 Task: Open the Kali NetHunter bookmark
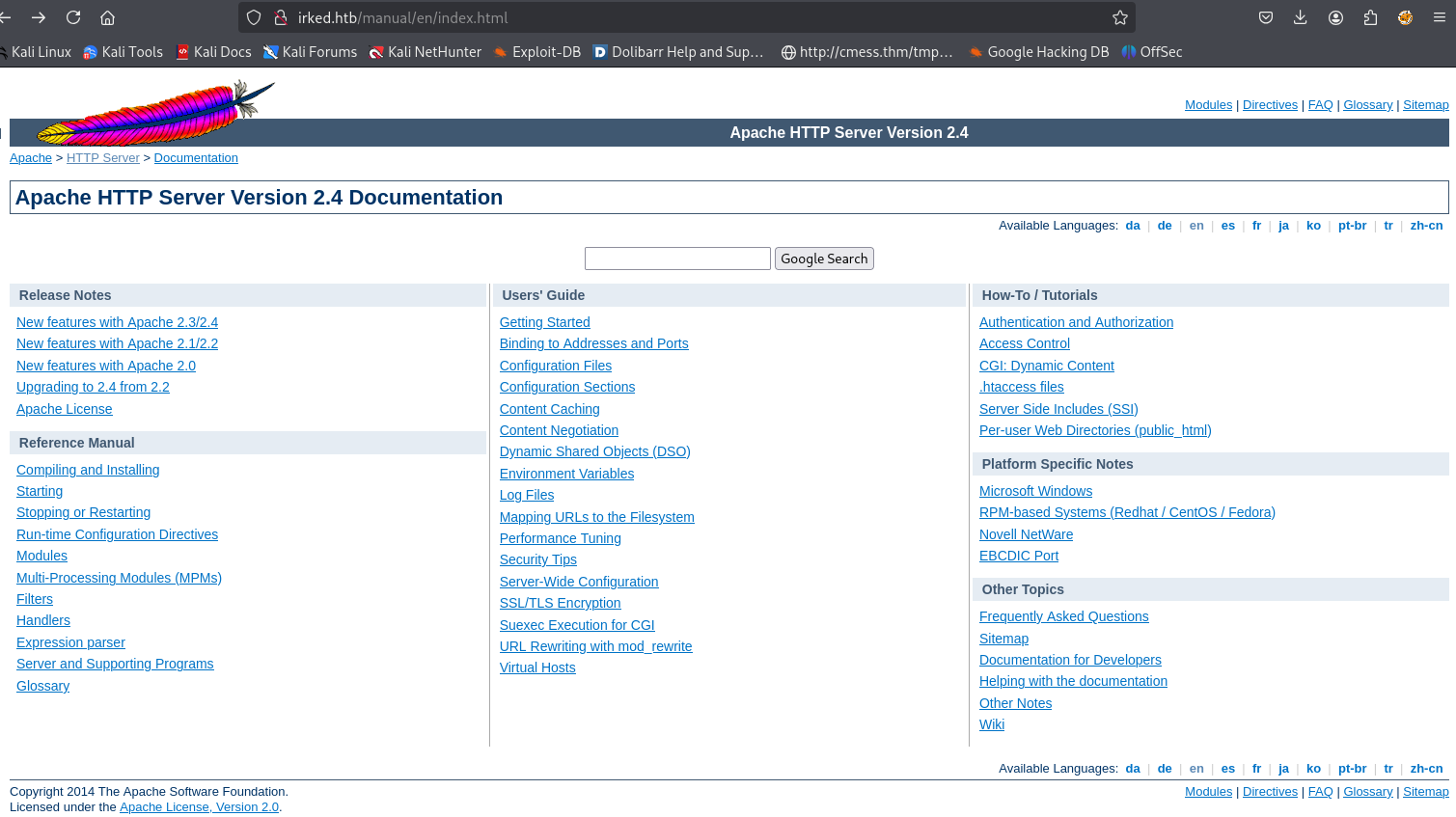click(426, 52)
